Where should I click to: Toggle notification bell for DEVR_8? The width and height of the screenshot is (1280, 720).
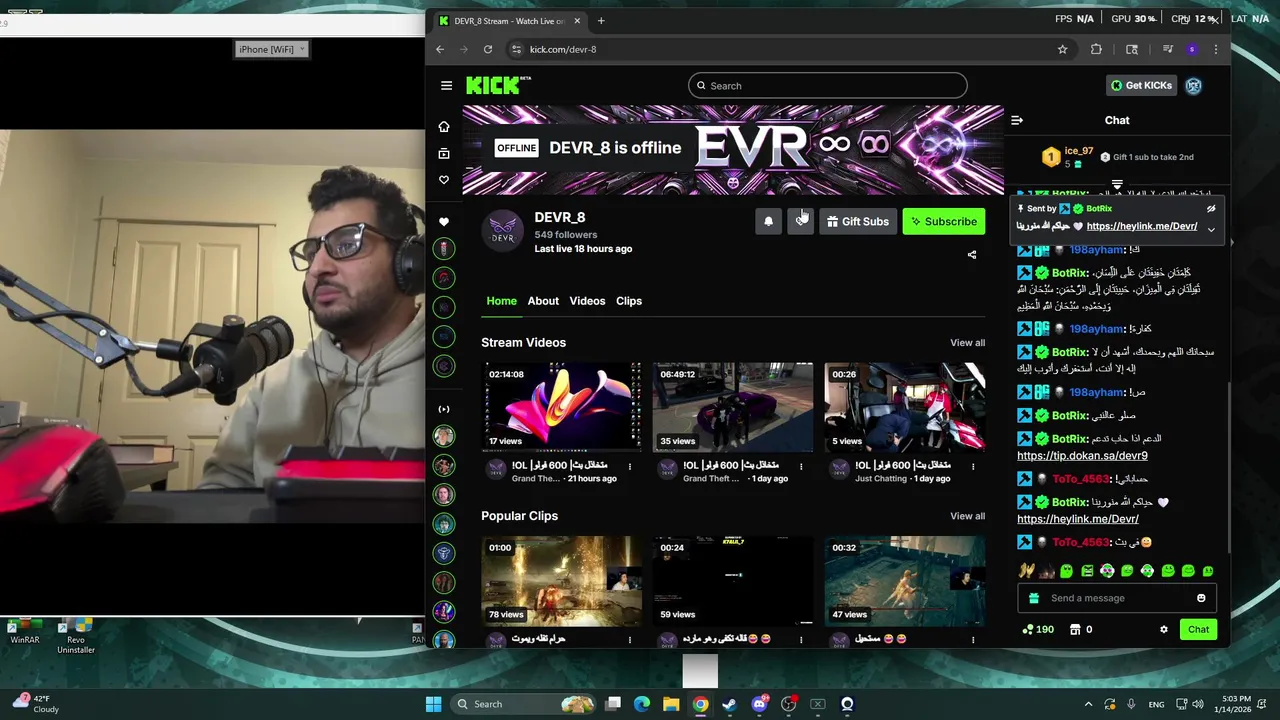pyautogui.click(x=768, y=221)
